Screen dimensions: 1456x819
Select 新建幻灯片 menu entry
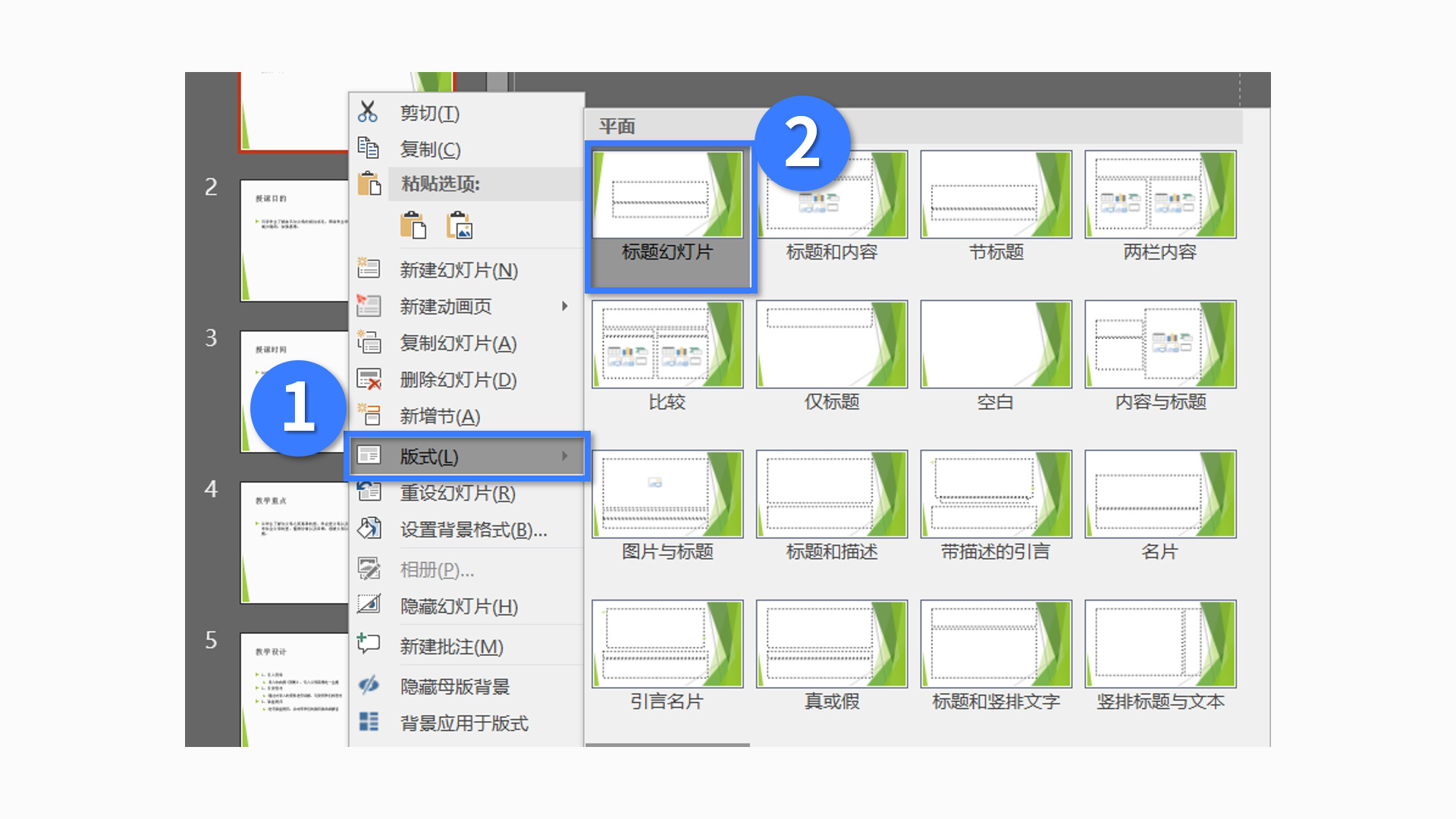458,270
